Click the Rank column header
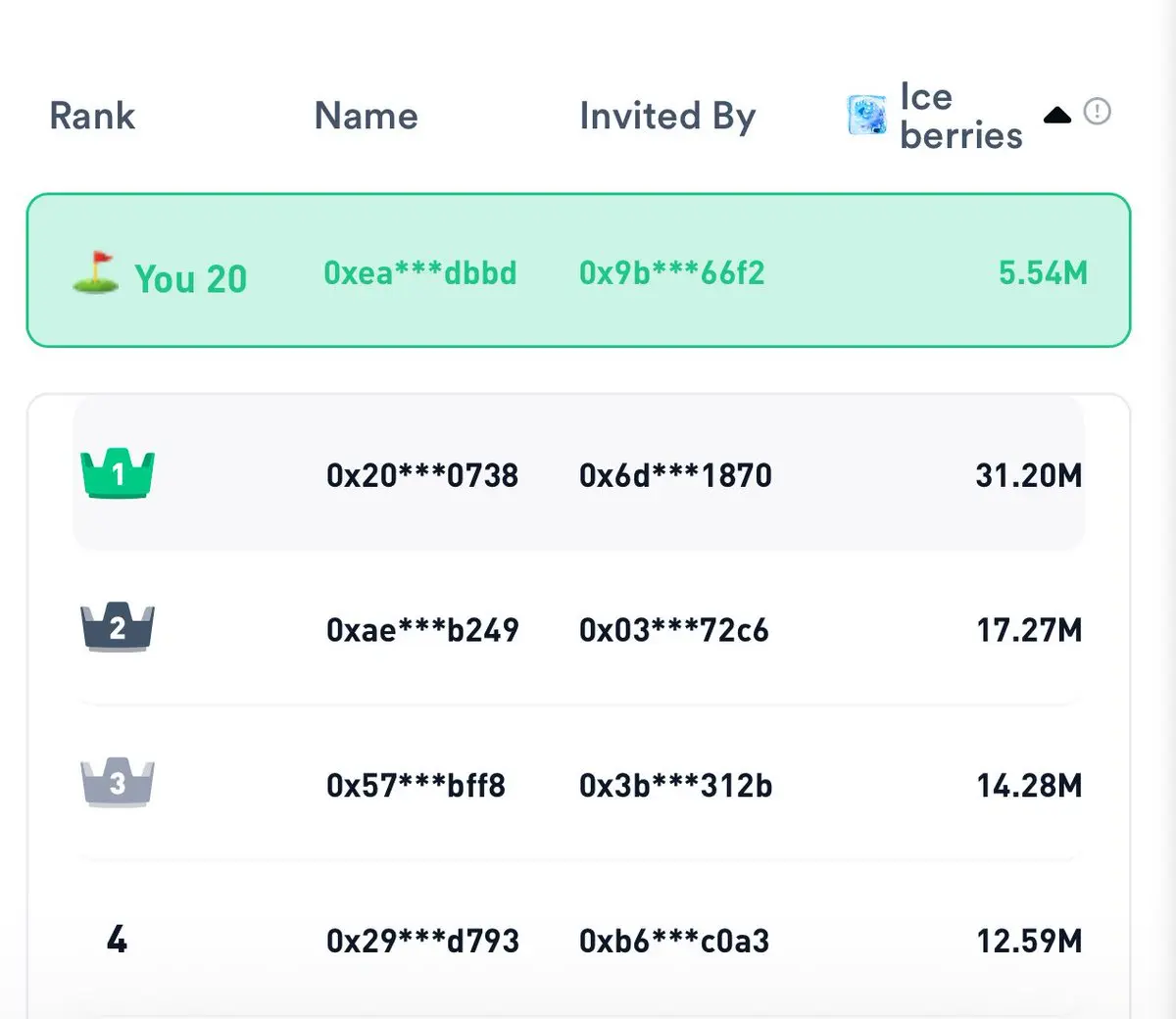 [x=92, y=116]
